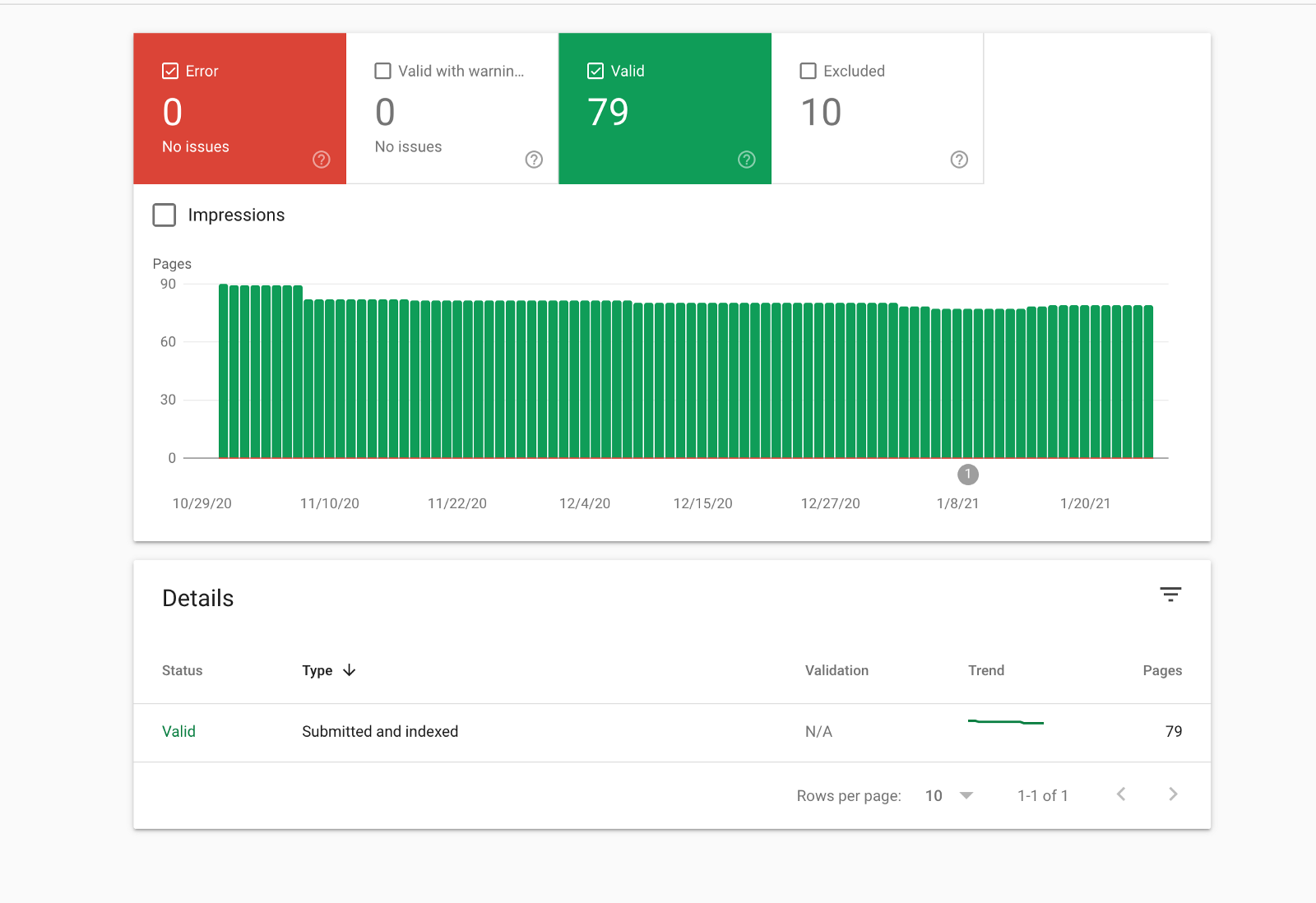Open the Submitted and indexed row
Screen dimensions: 1316x903
click(x=380, y=732)
